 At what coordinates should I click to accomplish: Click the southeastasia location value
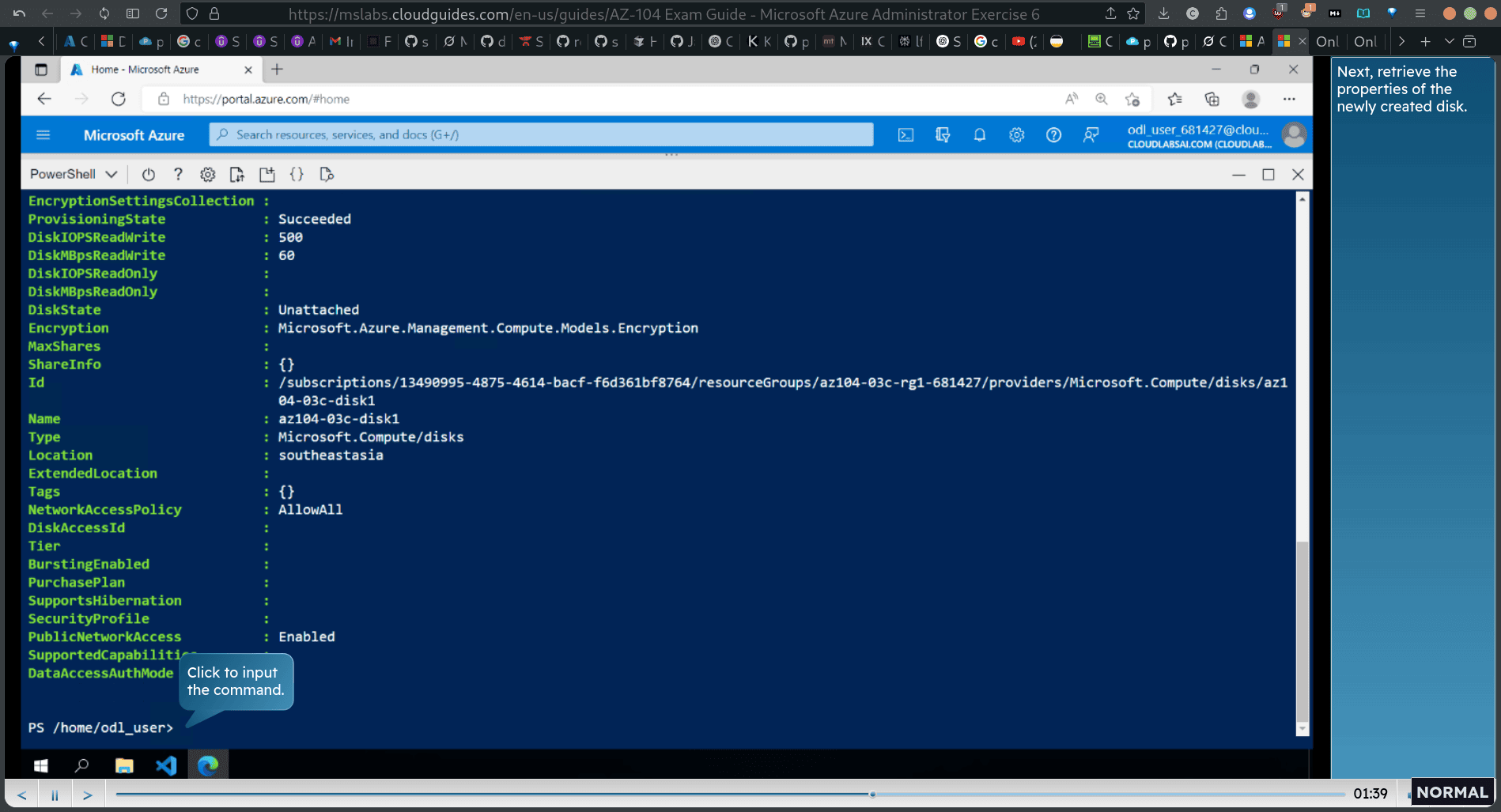pyautogui.click(x=331, y=455)
